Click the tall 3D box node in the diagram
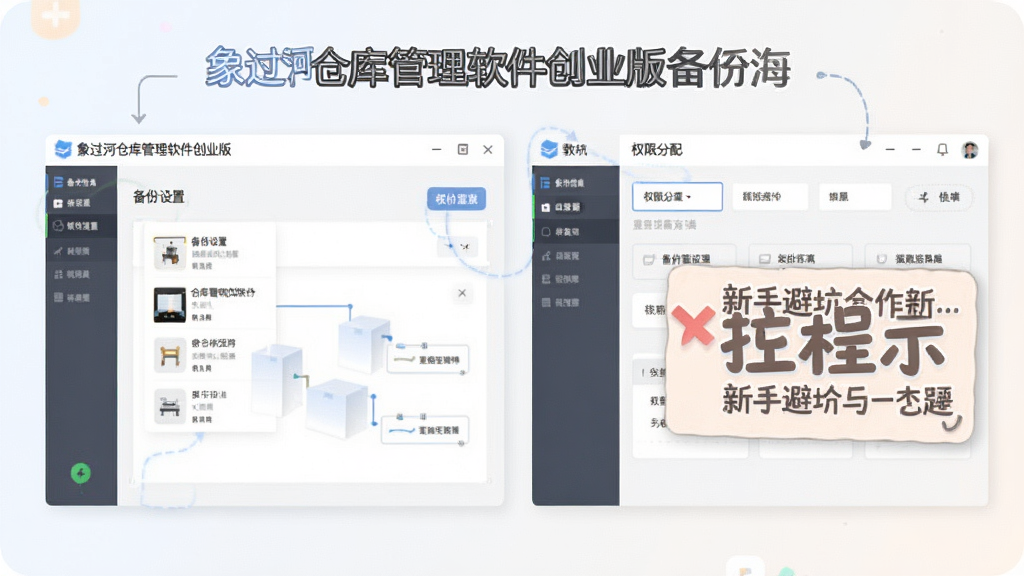1024x576 pixels. (x=277, y=381)
